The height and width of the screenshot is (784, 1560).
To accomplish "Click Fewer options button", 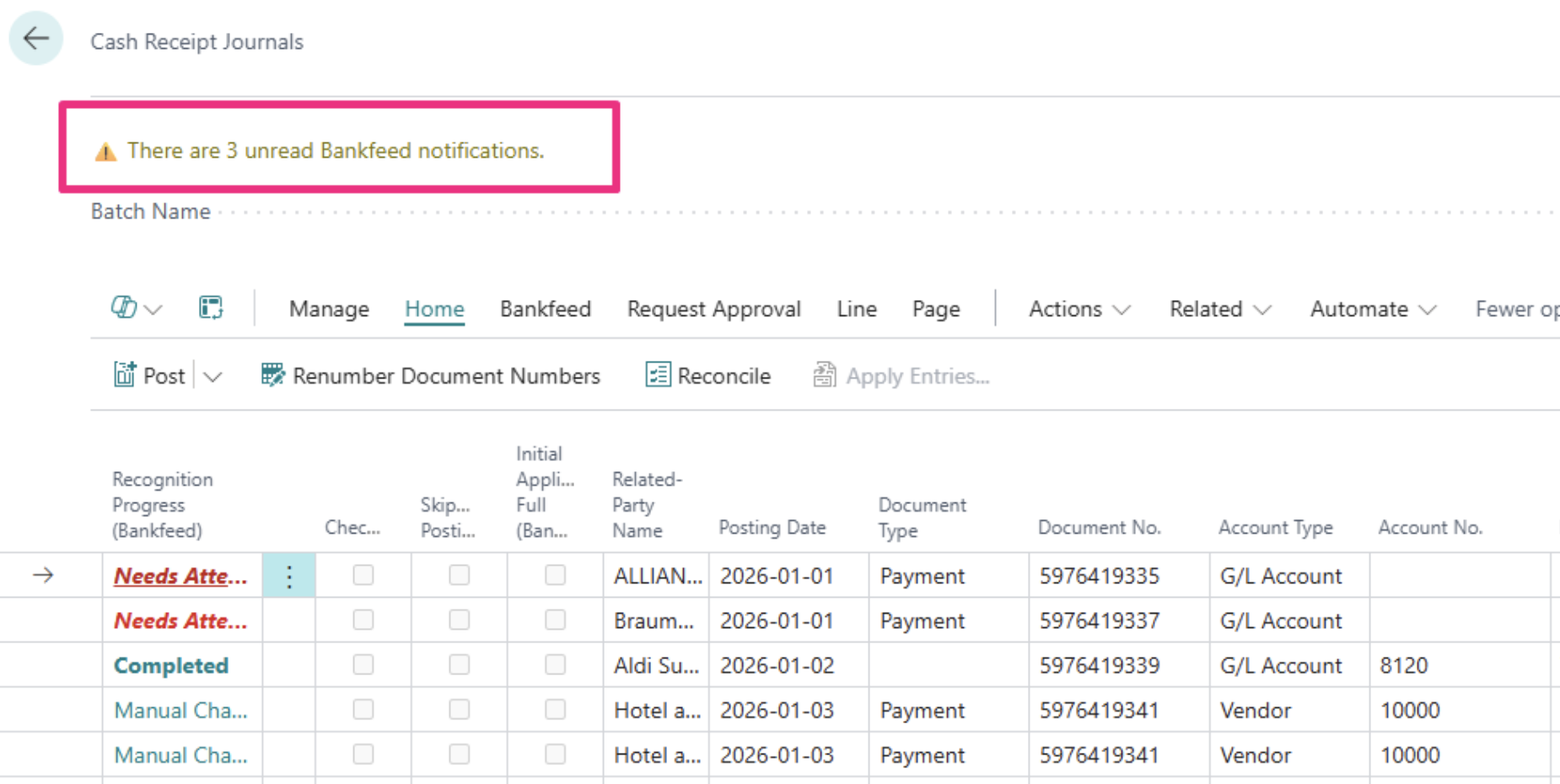I will click(x=1517, y=309).
